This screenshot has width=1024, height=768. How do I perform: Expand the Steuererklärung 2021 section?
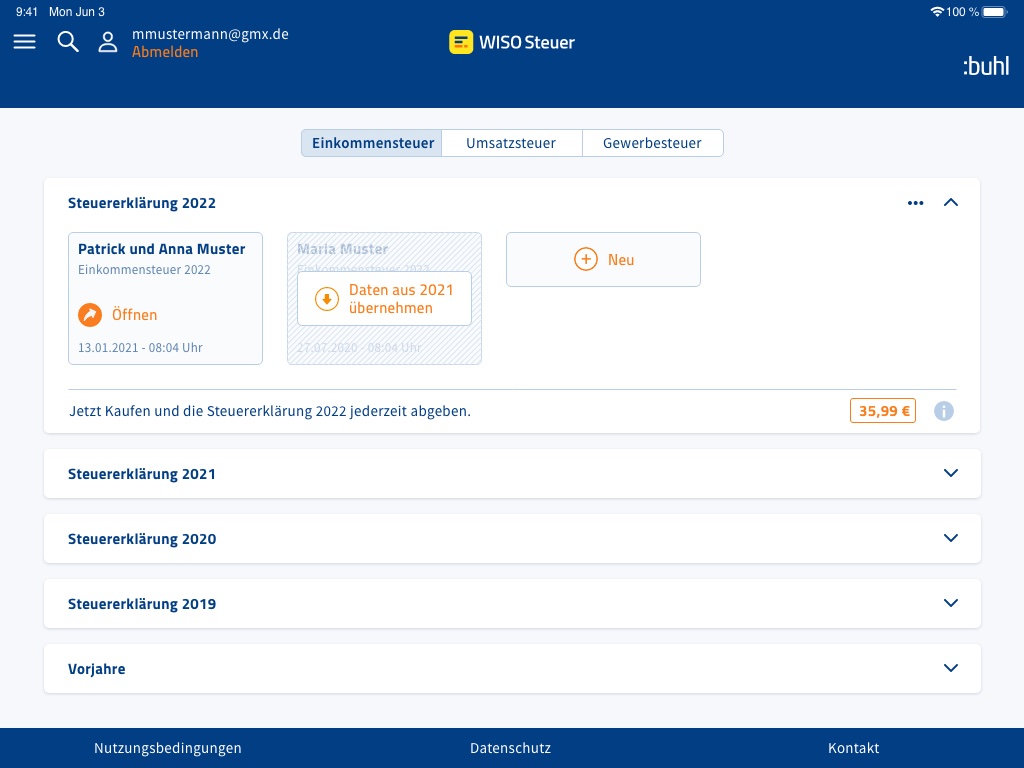pyautogui.click(x=951, y=473)
